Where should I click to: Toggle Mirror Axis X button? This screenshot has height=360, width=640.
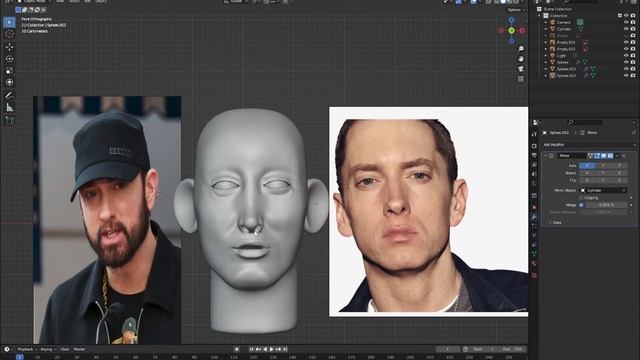pyautogui.click(x=587, y=166)
